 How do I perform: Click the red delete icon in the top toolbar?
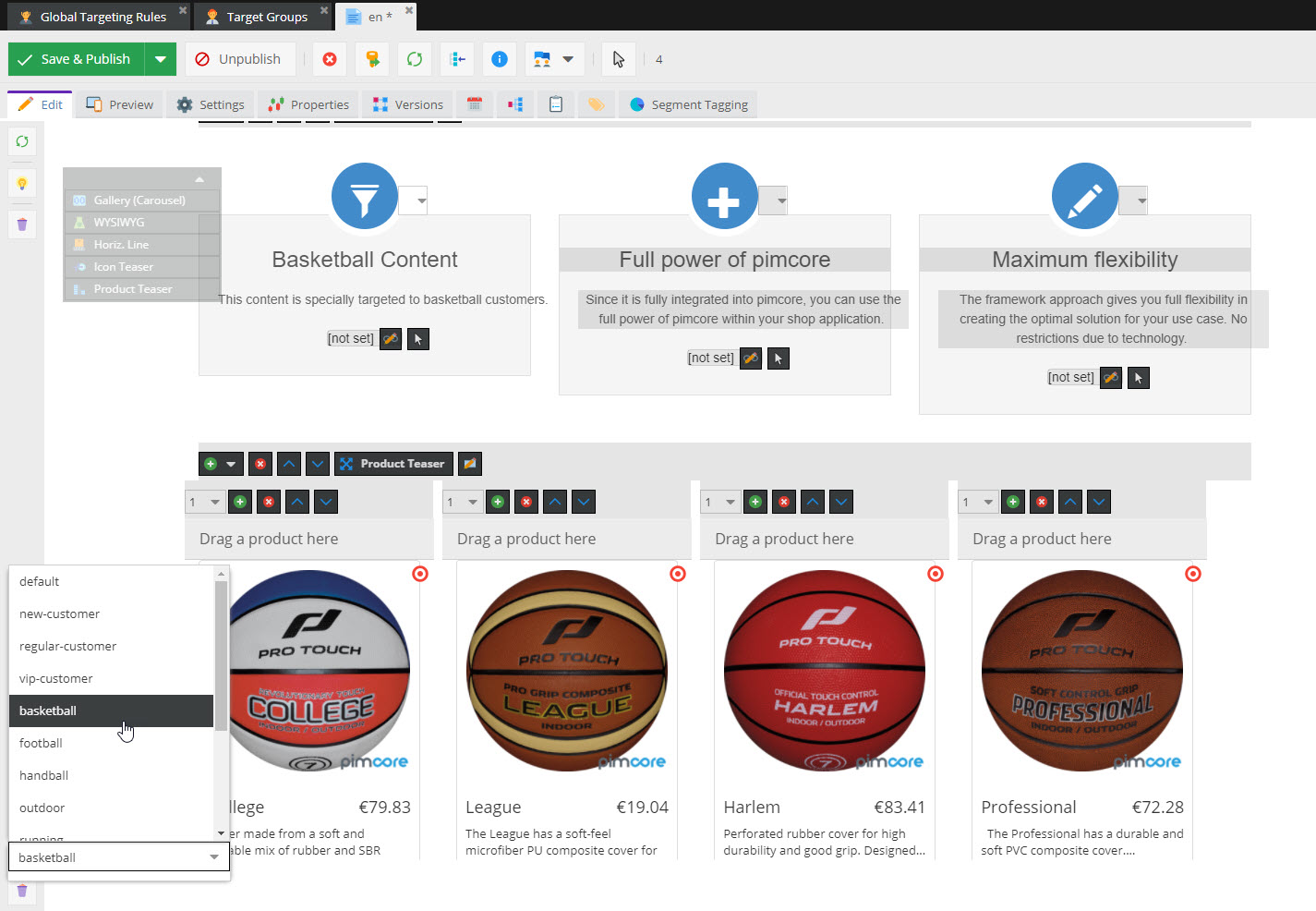[330, 59]
